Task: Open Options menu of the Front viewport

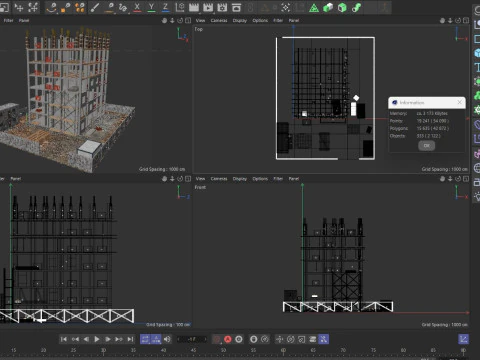Action: click(260, 179)
